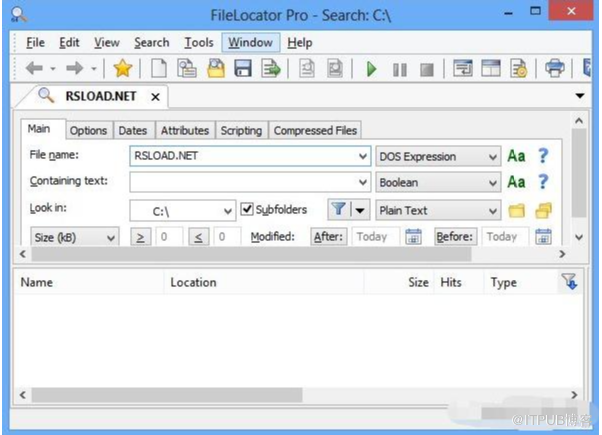Switch to the Options tab
Screen dimensions: 602x435
(x=88, y=131)
